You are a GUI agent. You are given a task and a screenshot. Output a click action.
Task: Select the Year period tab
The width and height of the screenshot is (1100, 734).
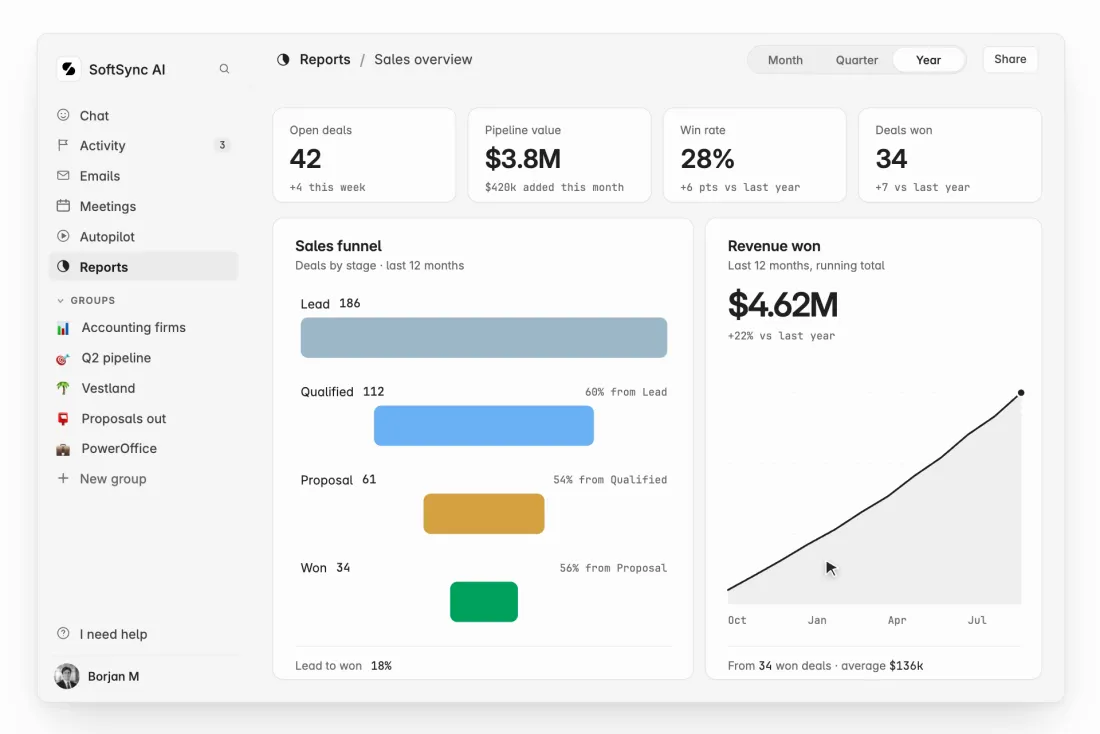[928, 60]
